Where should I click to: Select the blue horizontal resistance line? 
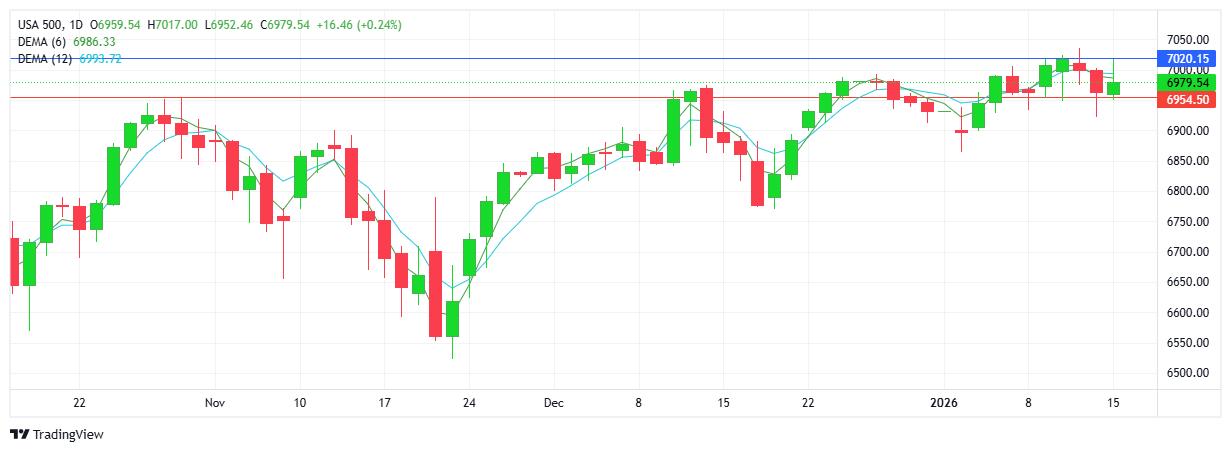click(600, 59)
